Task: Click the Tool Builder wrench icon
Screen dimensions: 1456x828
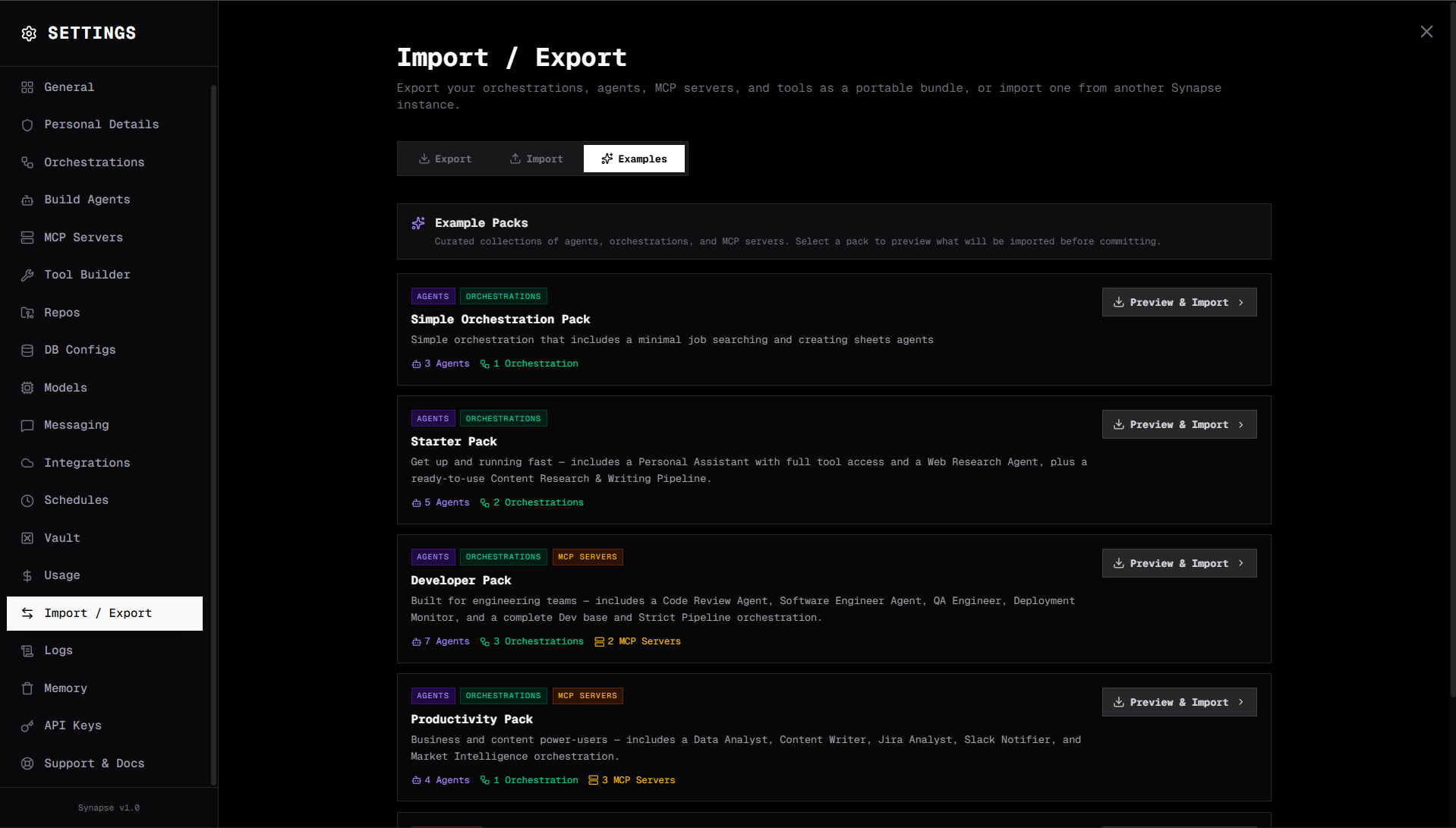Action: (x=27, y=275)
